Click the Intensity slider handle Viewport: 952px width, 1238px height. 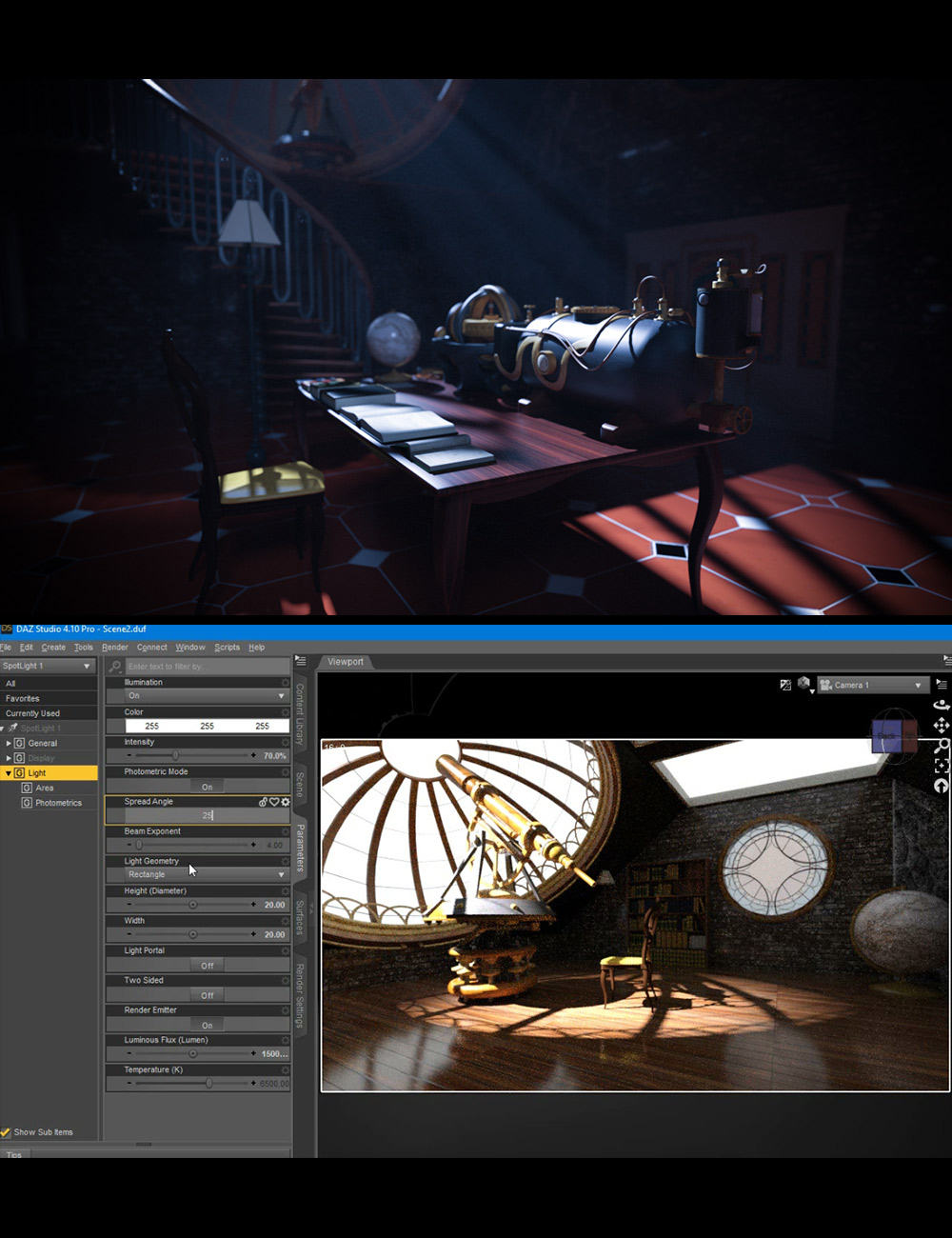tap(175, 755)
